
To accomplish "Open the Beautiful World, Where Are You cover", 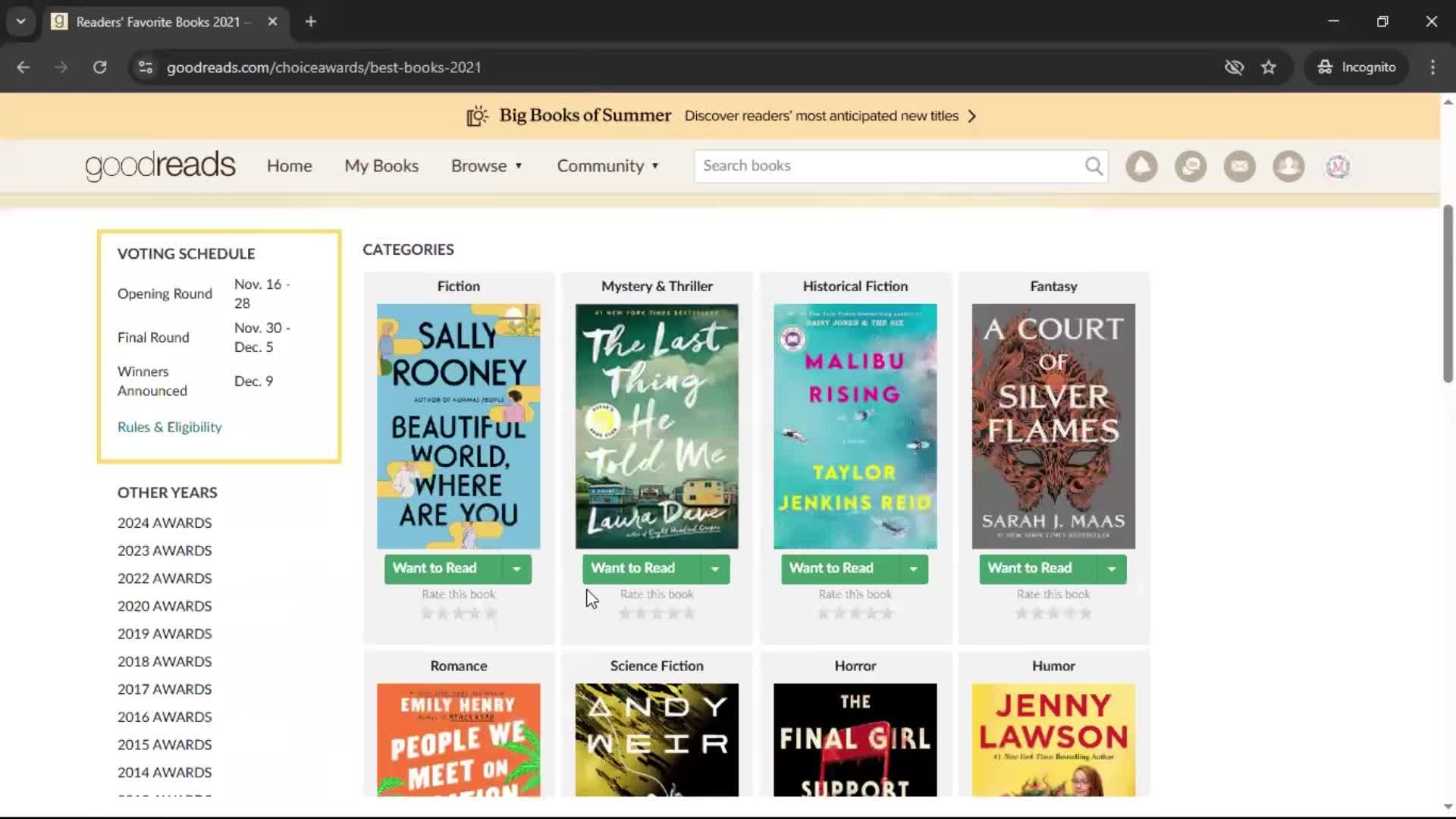I will [458, 426].
